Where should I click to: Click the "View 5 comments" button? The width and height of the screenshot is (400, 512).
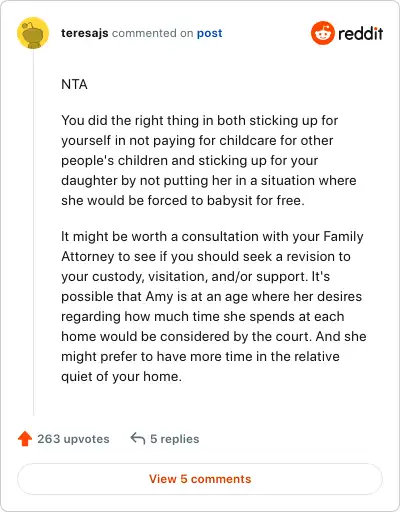[x=200, y=479]
